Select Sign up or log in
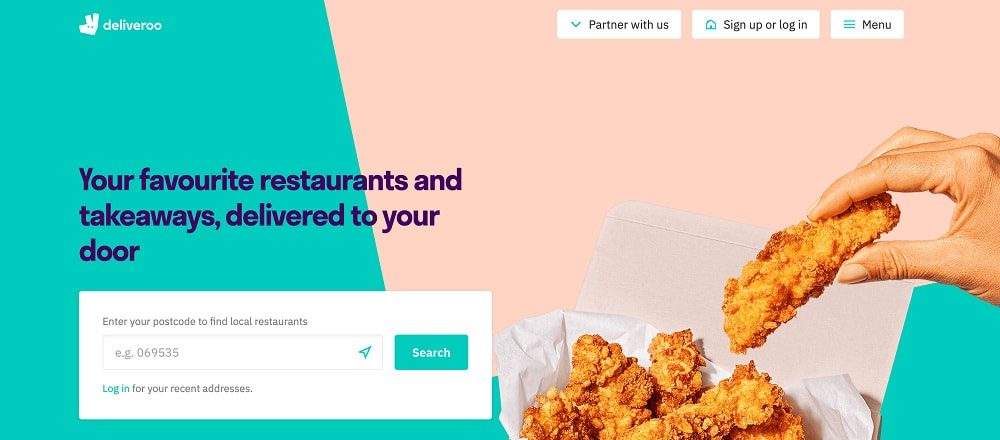Viewport: 1000px width, 440px height. click(756, 24)
